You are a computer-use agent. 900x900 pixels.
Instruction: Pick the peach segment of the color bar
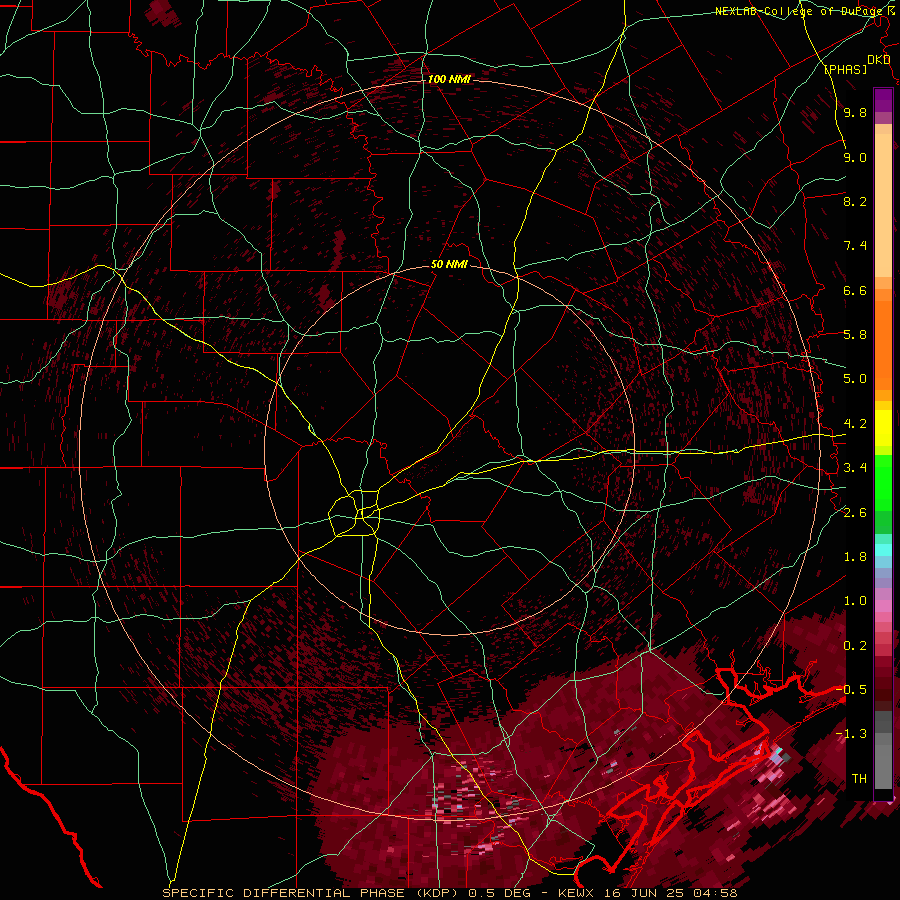point(883,205)
